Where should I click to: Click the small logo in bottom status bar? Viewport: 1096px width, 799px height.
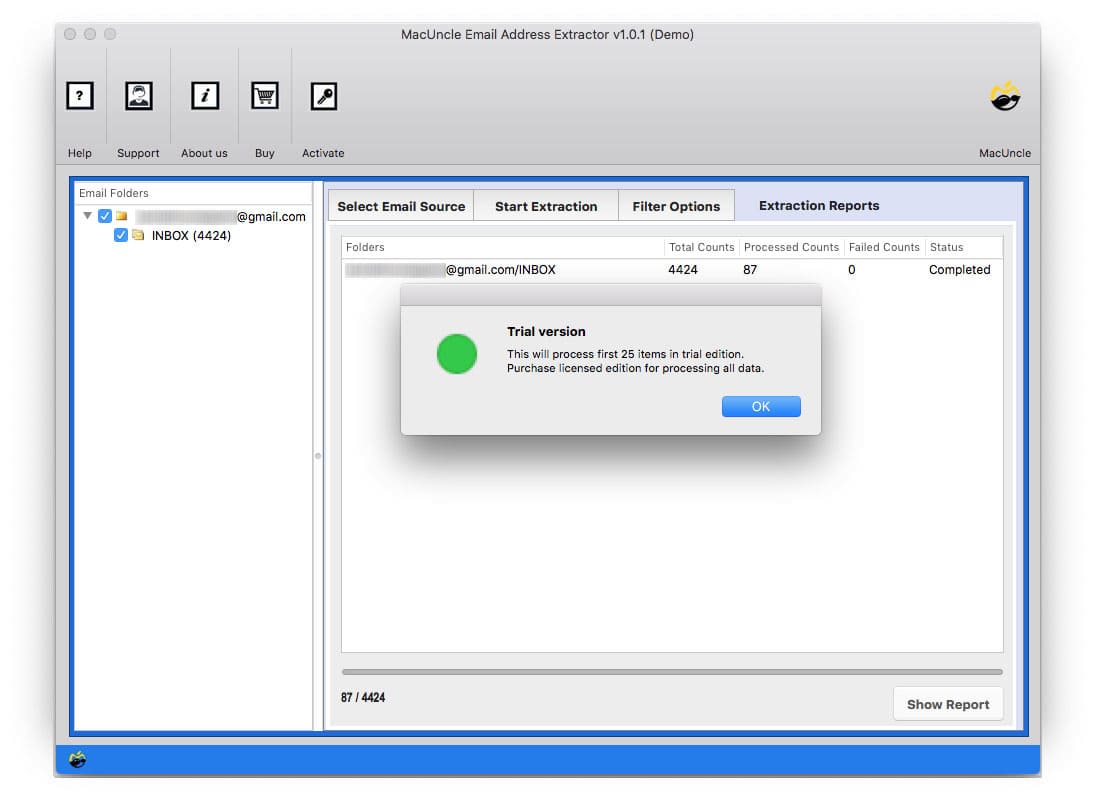tap(78, 760)
